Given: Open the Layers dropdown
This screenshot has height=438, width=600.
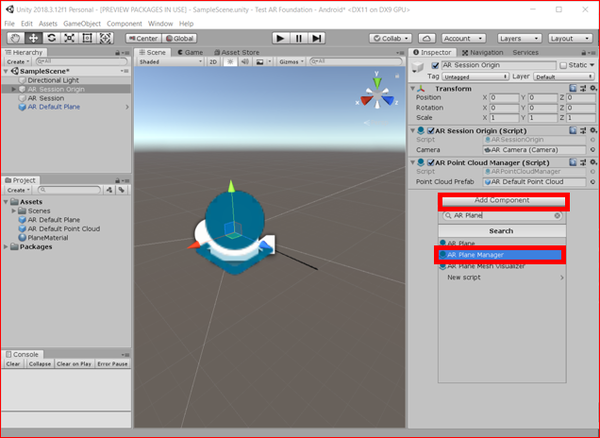Looking at the screenshot, I should click(x=519, y=39).
